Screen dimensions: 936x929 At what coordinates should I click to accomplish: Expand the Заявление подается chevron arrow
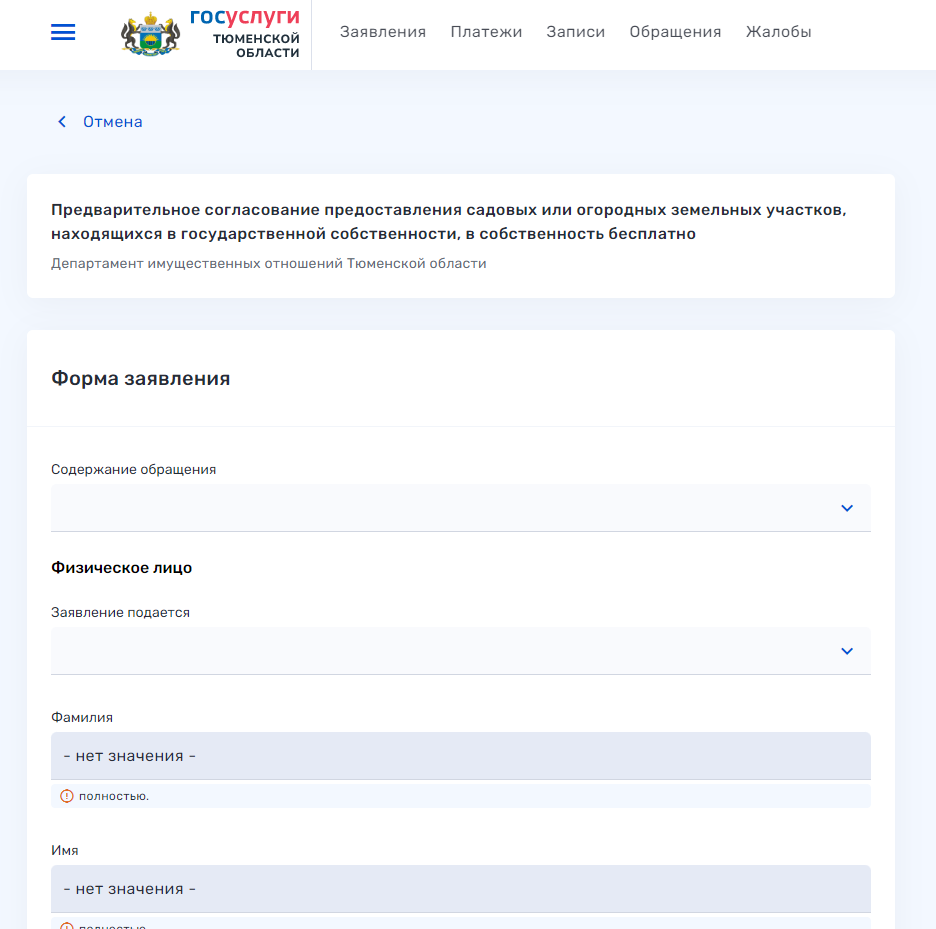847,651
